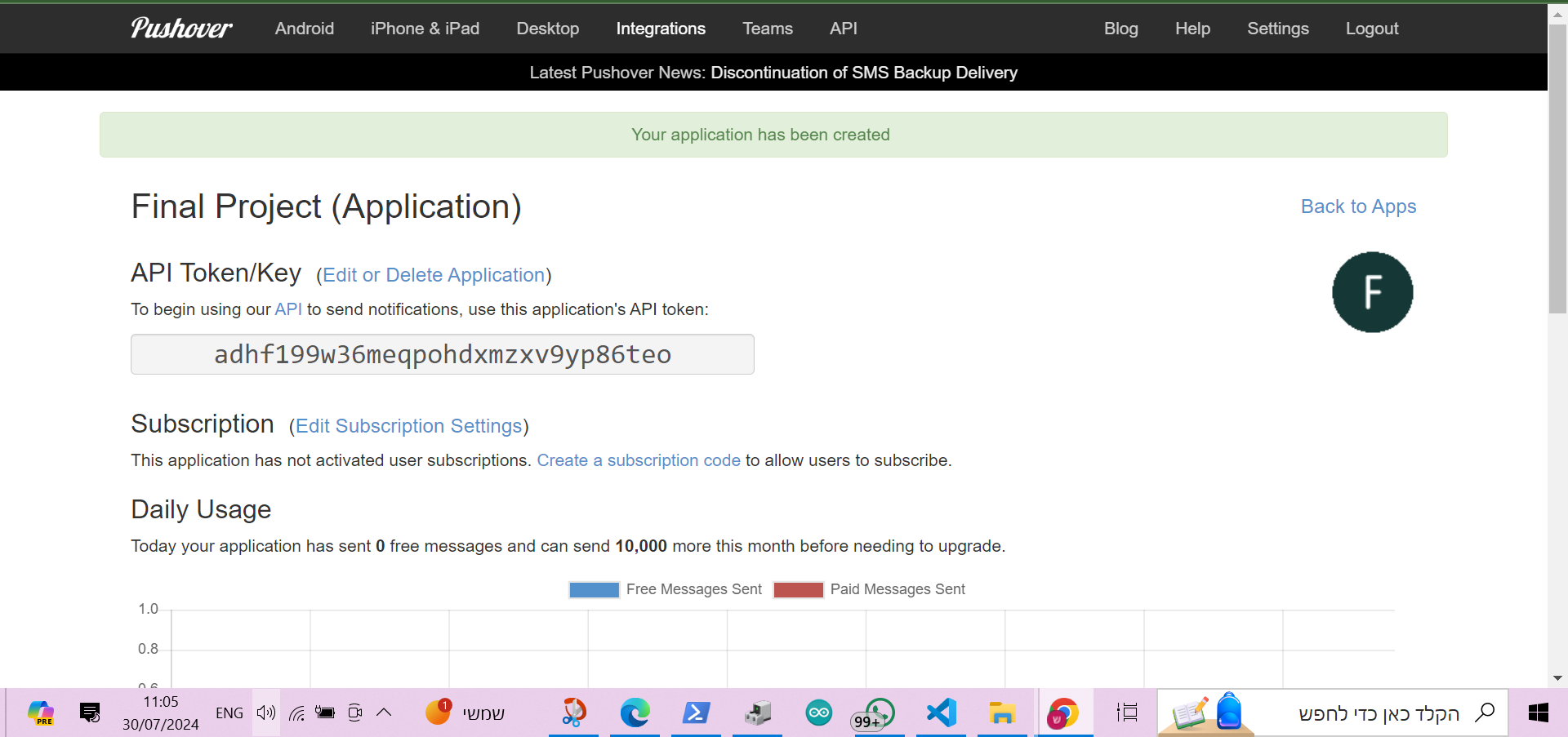Screen dimensions: 1568x737
Task: Open the API navigation item
Action: coord(844,29)
